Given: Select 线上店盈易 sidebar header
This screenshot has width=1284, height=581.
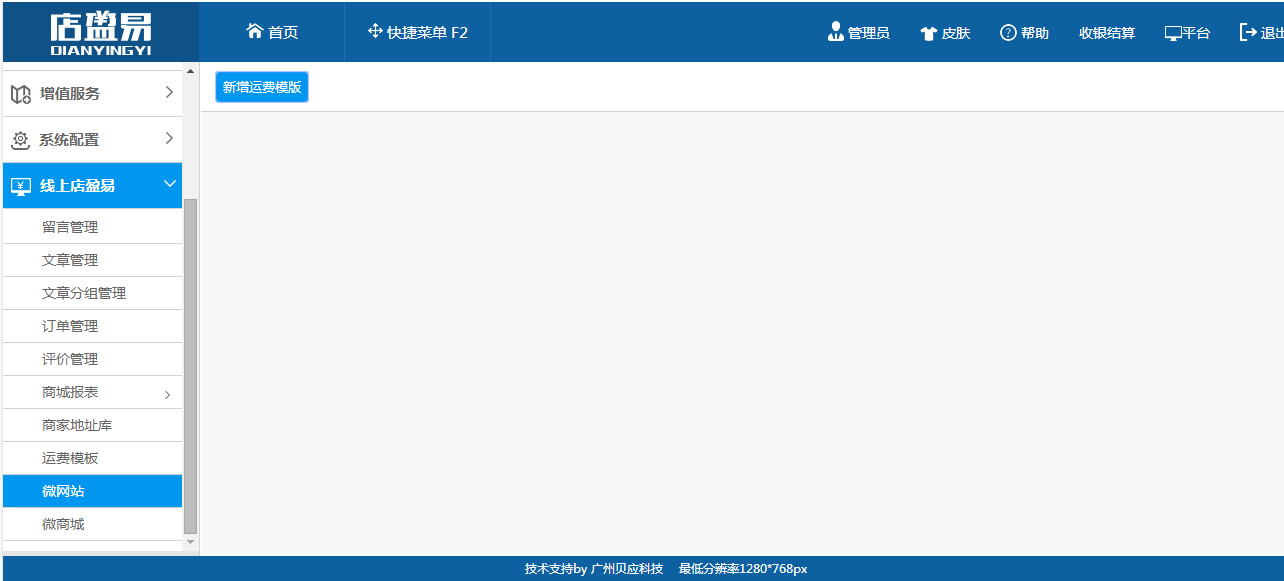Looking at the screenshot, I should point(93,186).
